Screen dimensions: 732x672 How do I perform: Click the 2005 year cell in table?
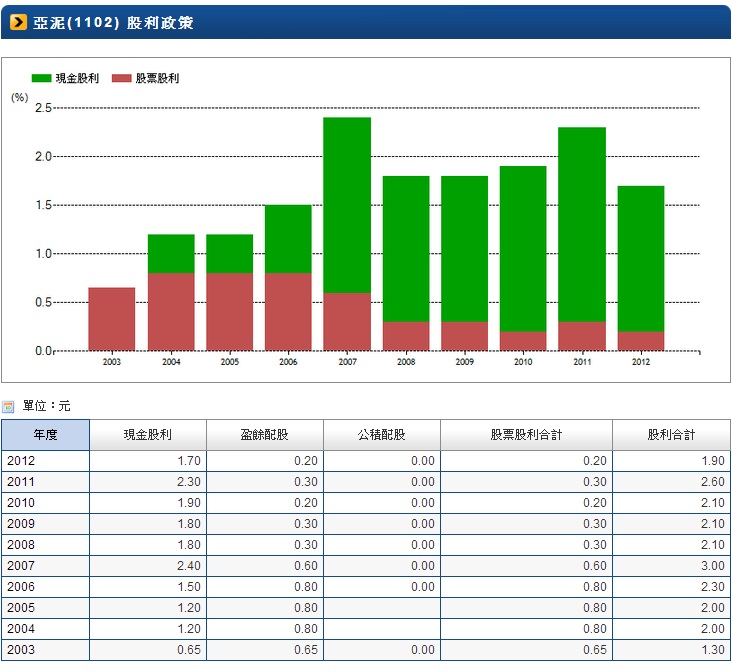coord(45,608)
